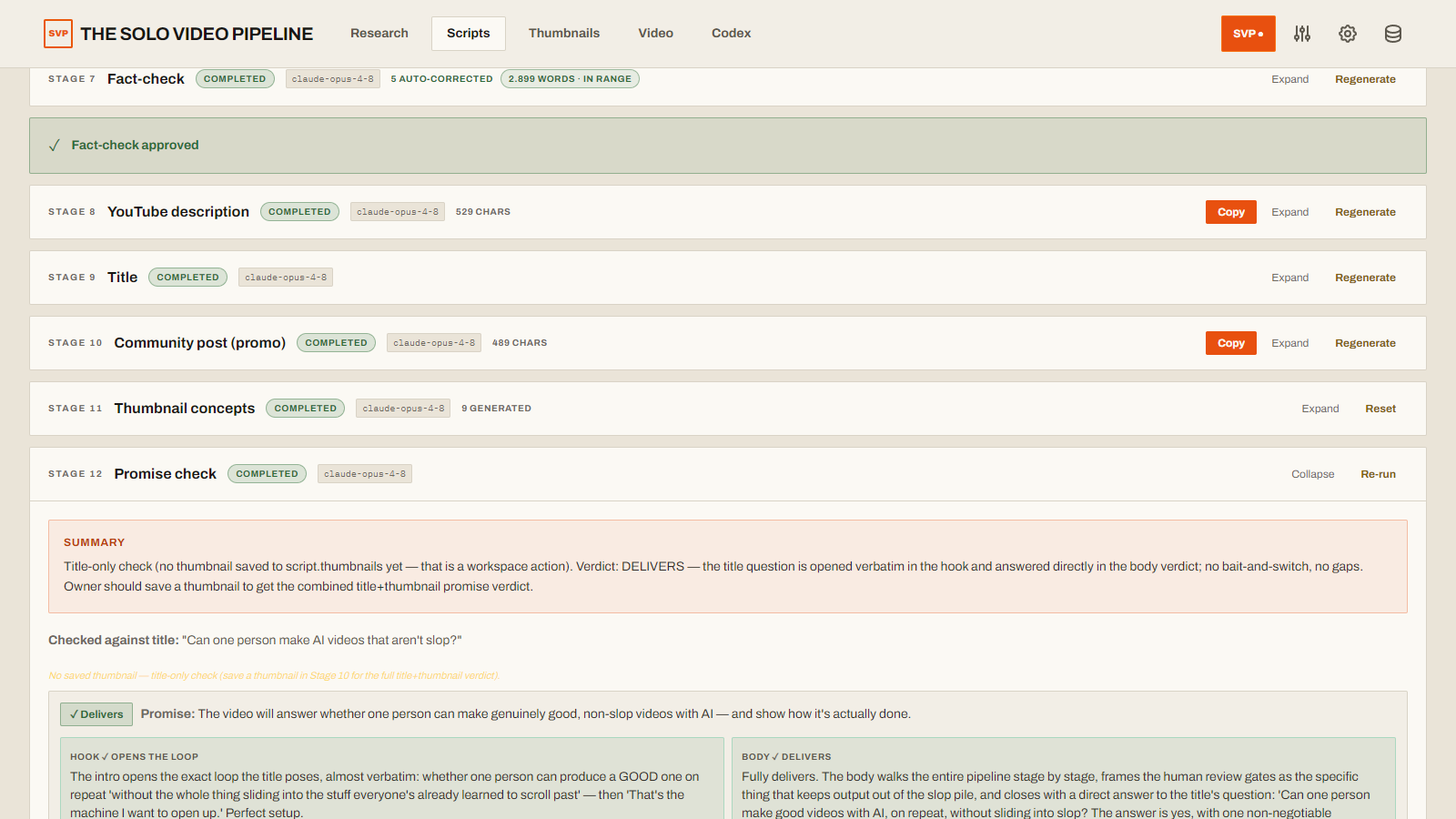Open the sliders settings icon

1302,34
